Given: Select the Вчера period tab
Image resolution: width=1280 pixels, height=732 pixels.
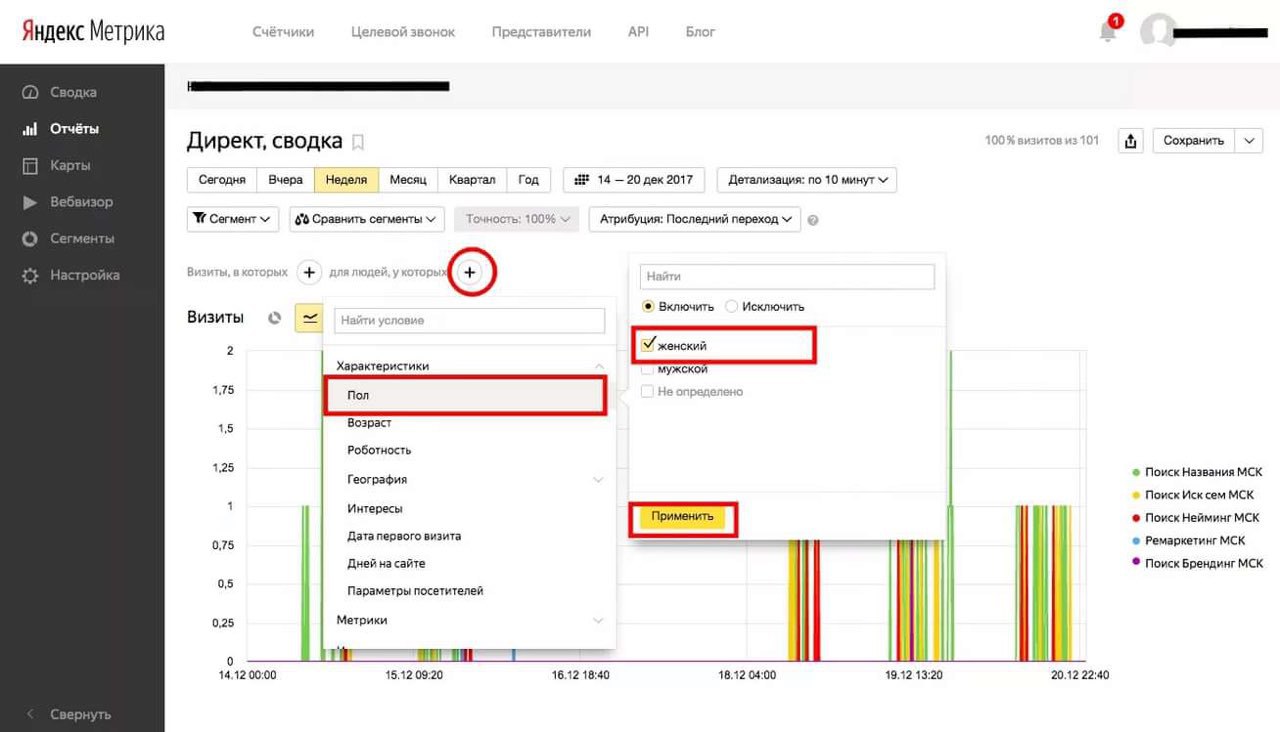Looking at the screenshot, I should [x=285, y=180].
